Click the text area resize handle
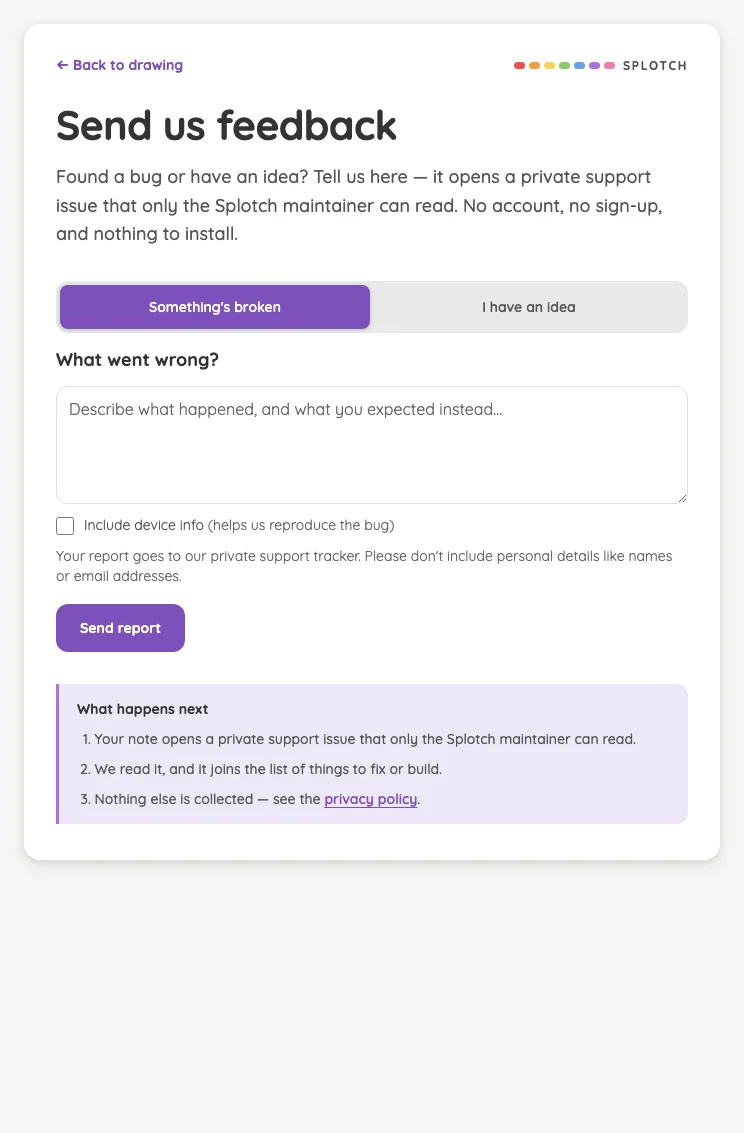The height and width of the screenshot is (1133, 744). pyautogui.click(x=682, y=498)
